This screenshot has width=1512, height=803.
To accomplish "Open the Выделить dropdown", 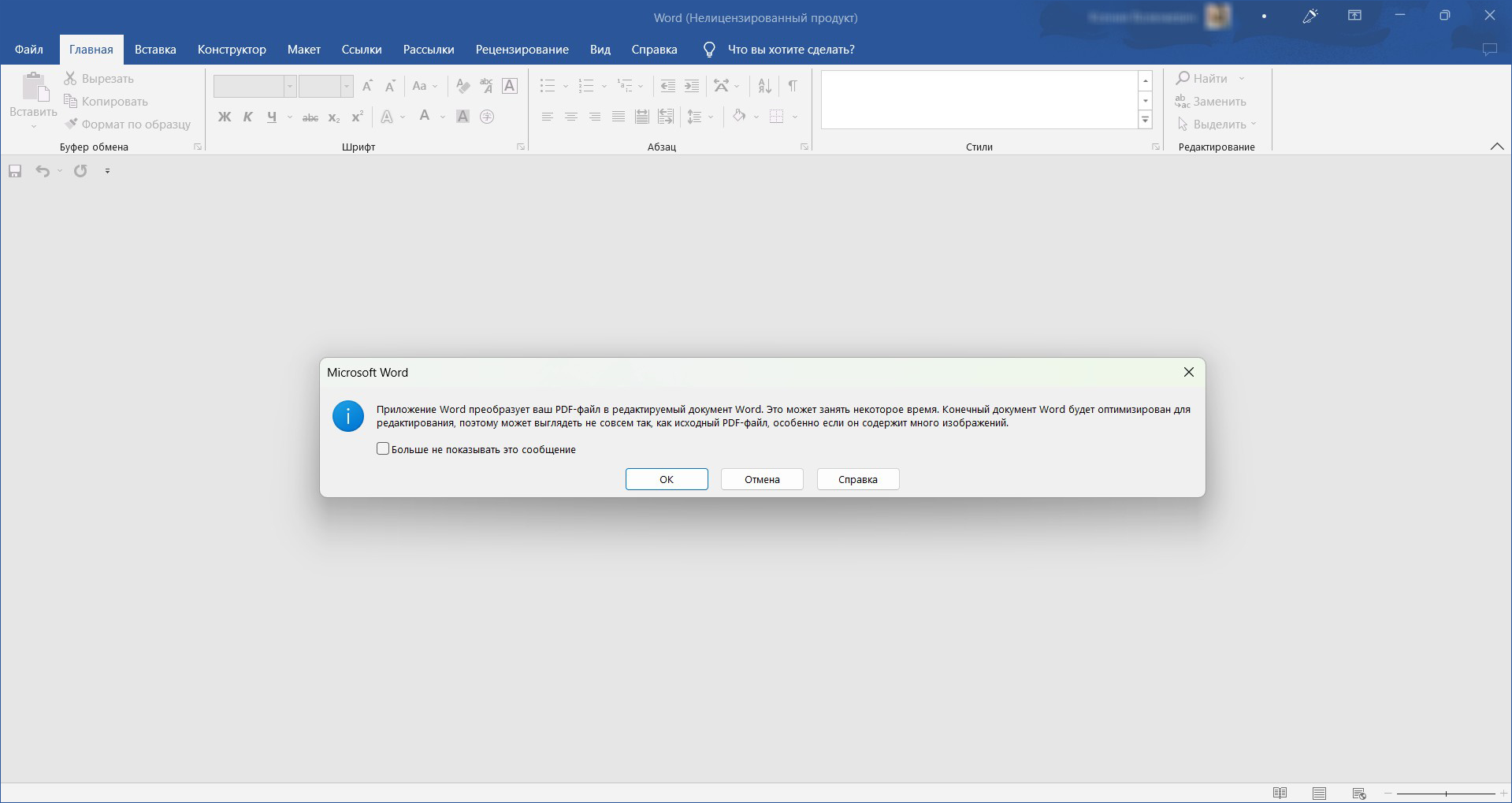I will (x=1217, y=125).
